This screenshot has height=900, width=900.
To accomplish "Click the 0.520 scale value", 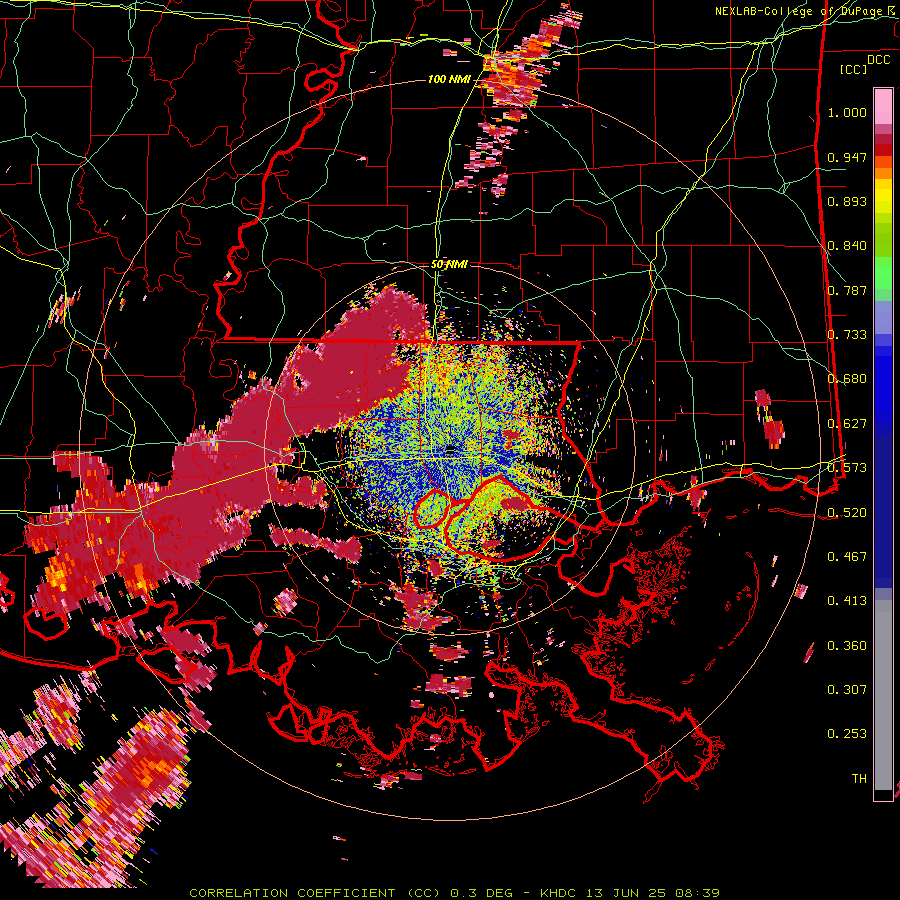I will pyautogui.click(x=847, y=513).
